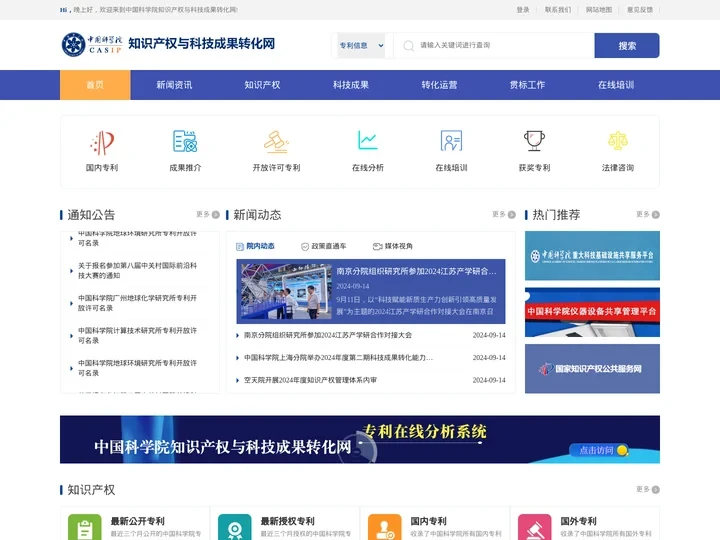
Task: Open the 新闻资讯 navigation menu
Action: pos(174,85)
